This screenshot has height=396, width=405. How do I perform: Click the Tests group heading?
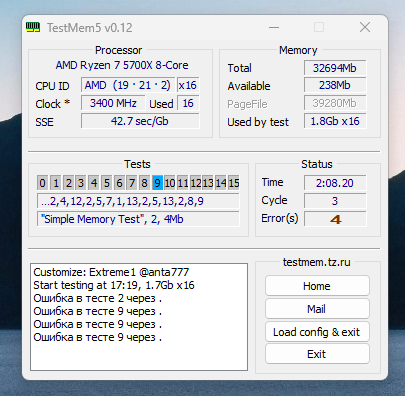tap(137, 164)
